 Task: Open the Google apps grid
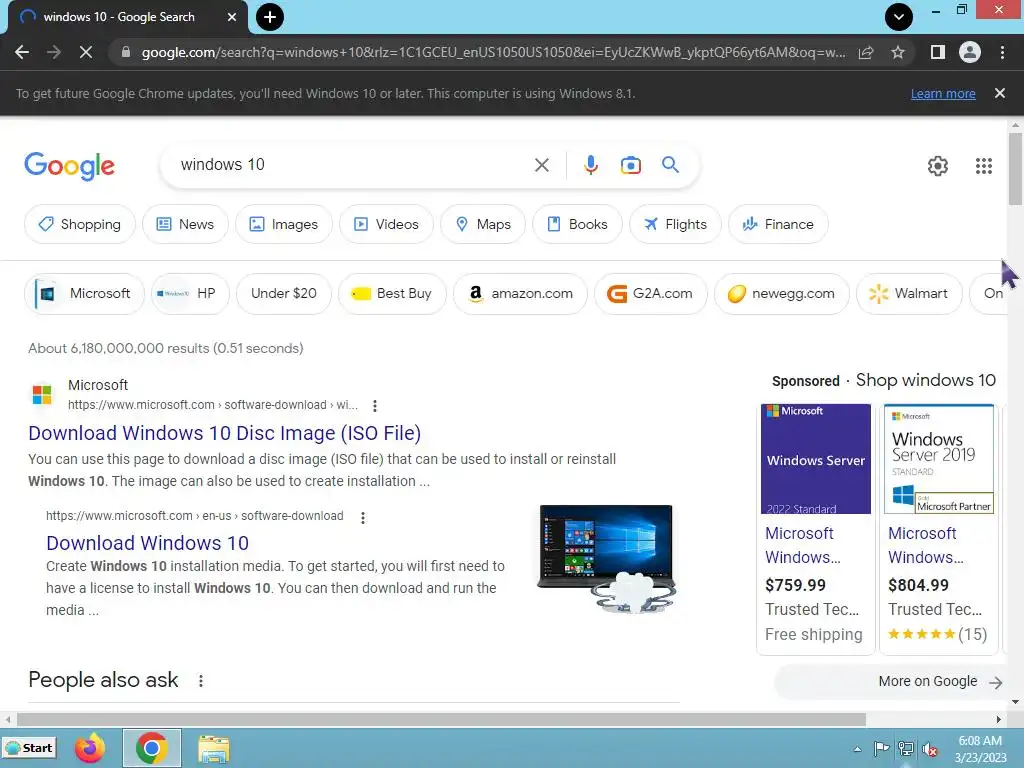tap(984, 166)
